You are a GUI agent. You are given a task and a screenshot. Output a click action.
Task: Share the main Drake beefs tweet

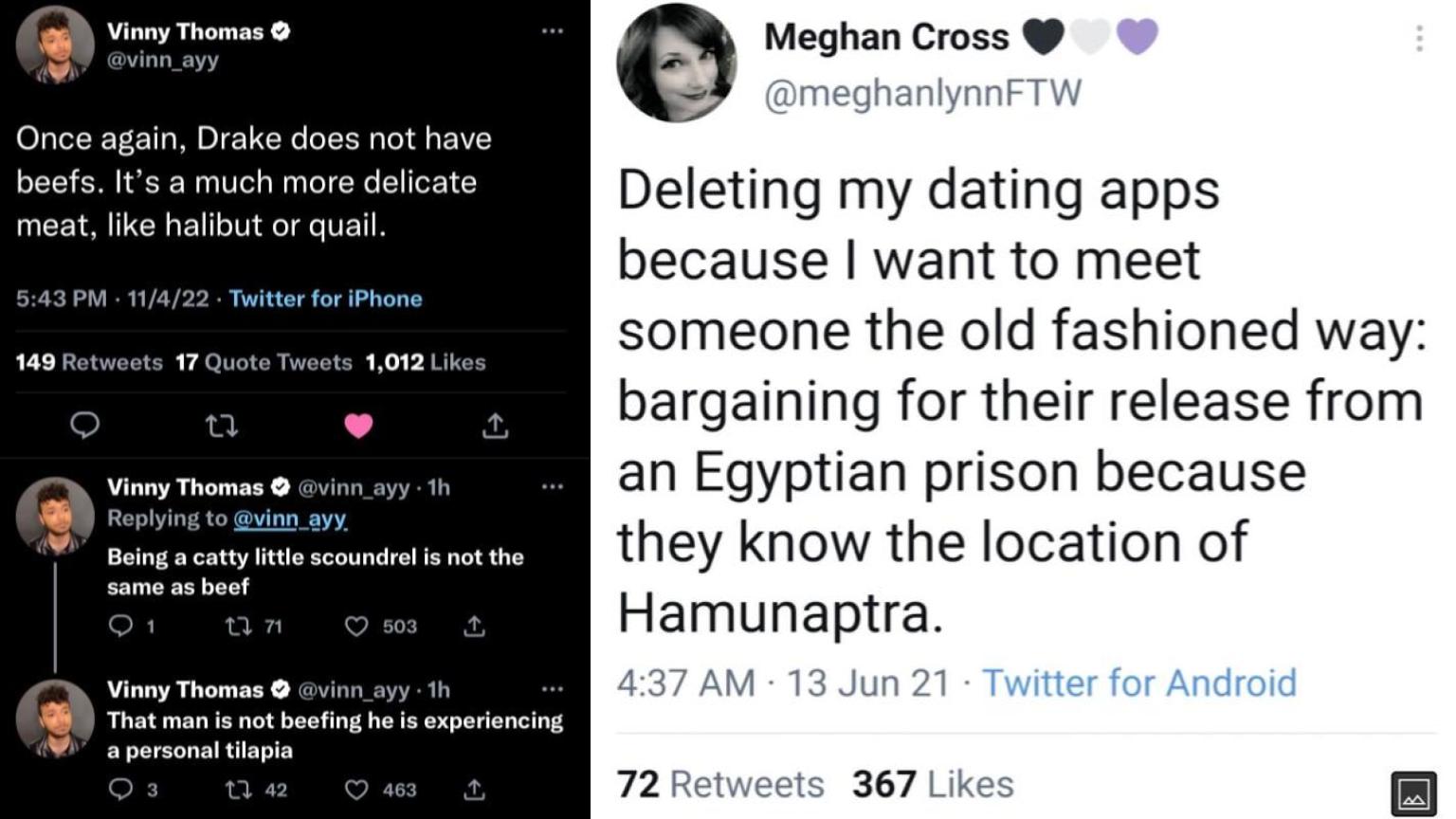point(495,427)
